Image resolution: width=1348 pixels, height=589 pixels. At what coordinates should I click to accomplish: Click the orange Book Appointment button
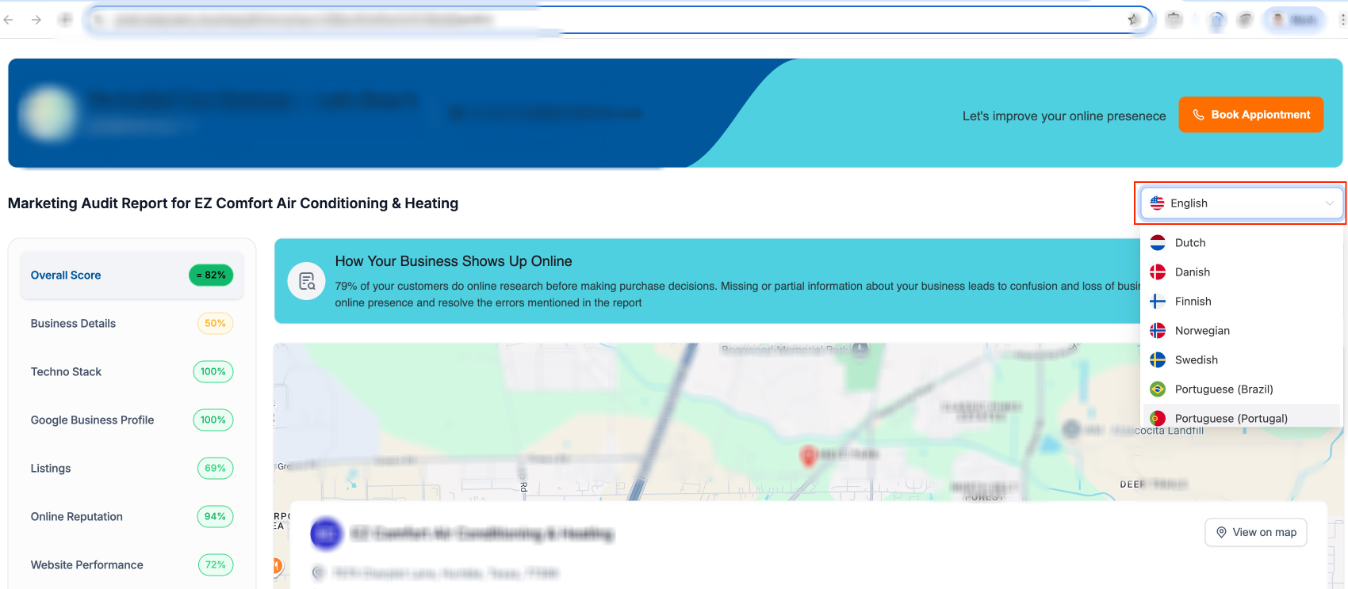point(1251,115)
